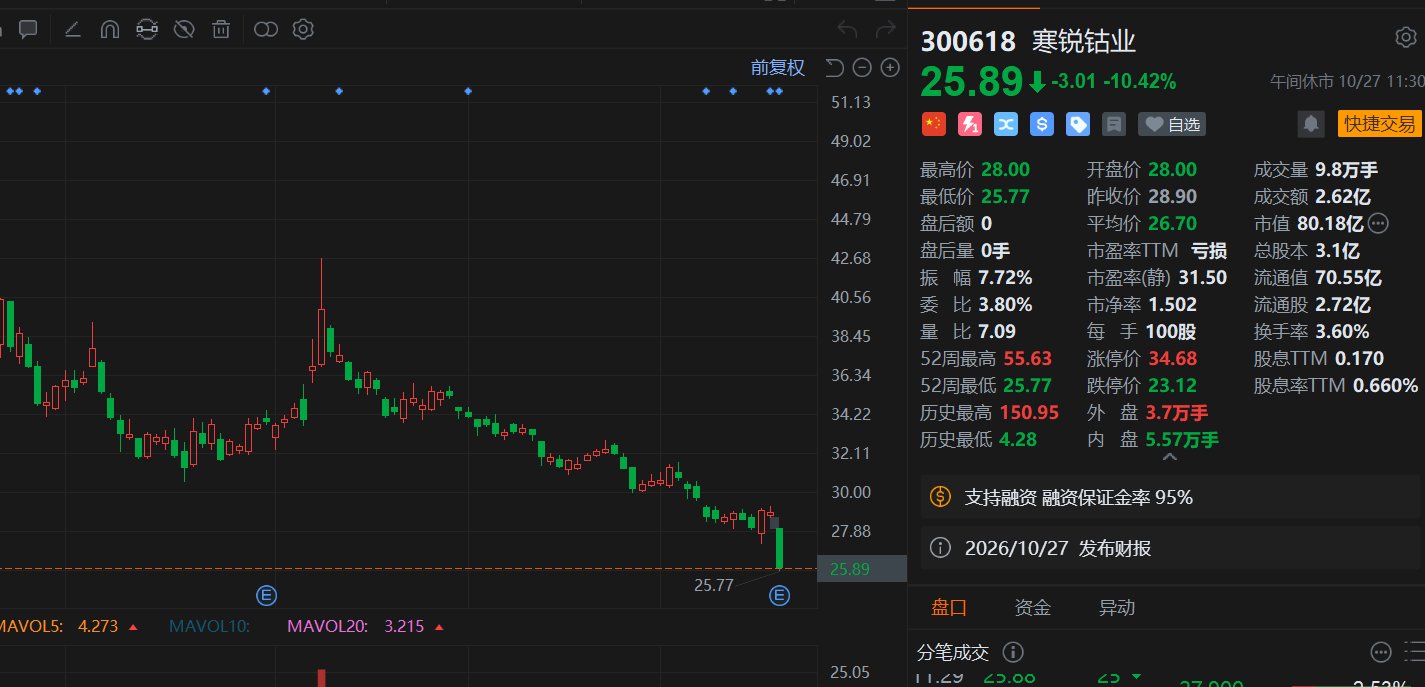
Task: Click the info icon next to 分笔成交
Action: pyautogui.click(x=1012, y=653)
